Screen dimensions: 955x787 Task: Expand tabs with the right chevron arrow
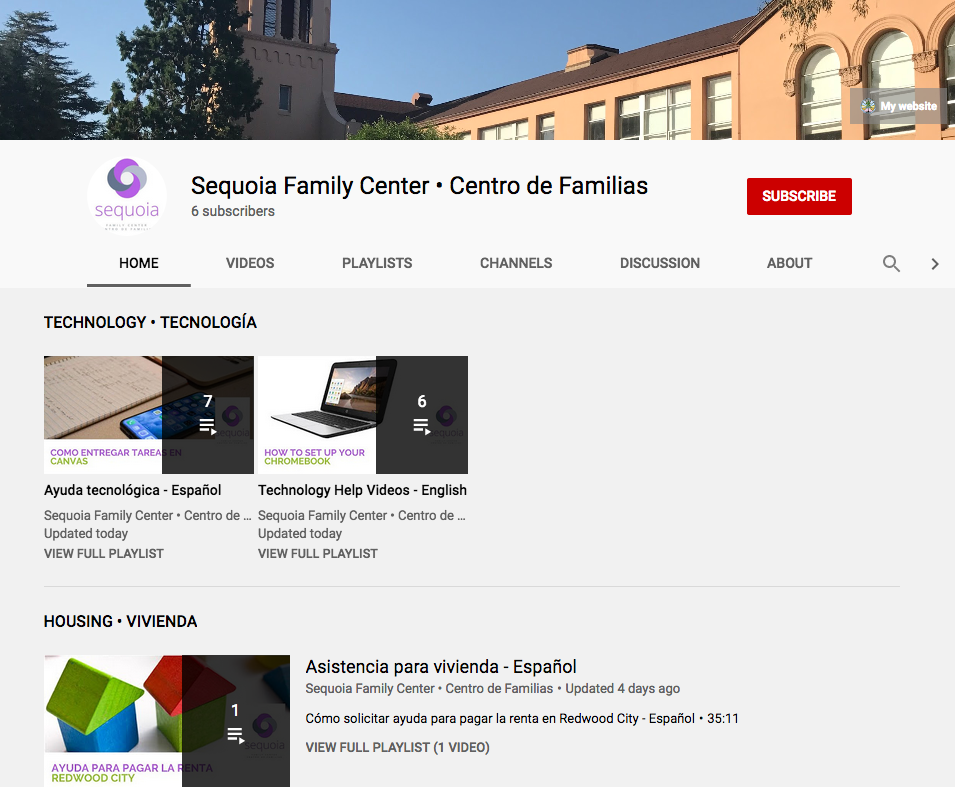935,264
